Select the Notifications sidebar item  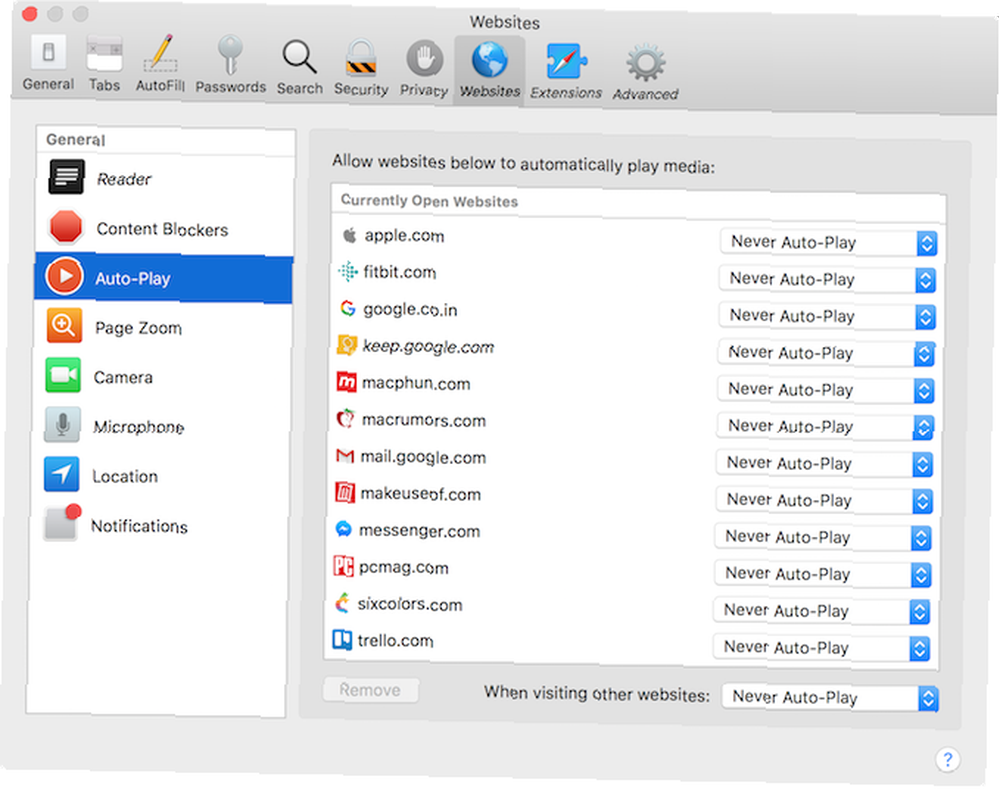161,525
